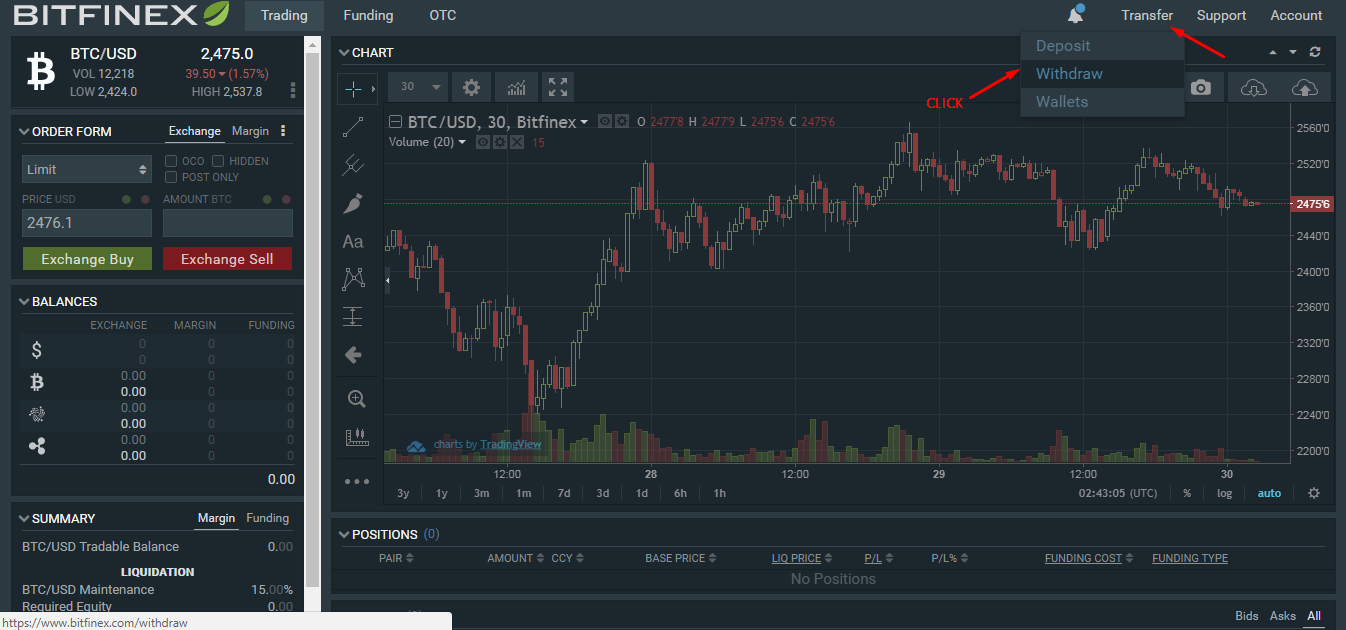Select the brush drawing tool
1346x630 pixels.
point(353,203)
